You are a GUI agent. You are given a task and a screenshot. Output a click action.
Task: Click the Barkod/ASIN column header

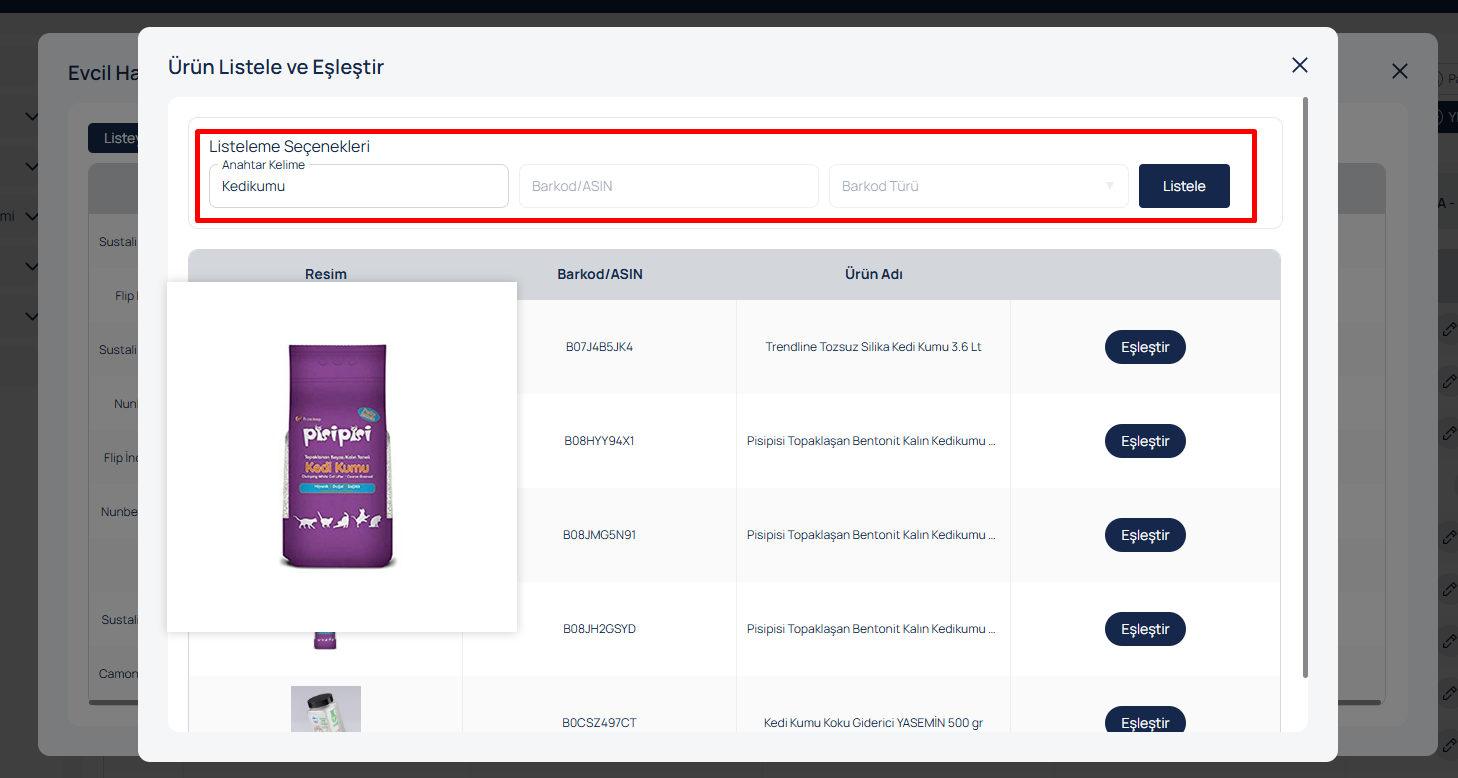pyautogui.click(x=599, y=274)
